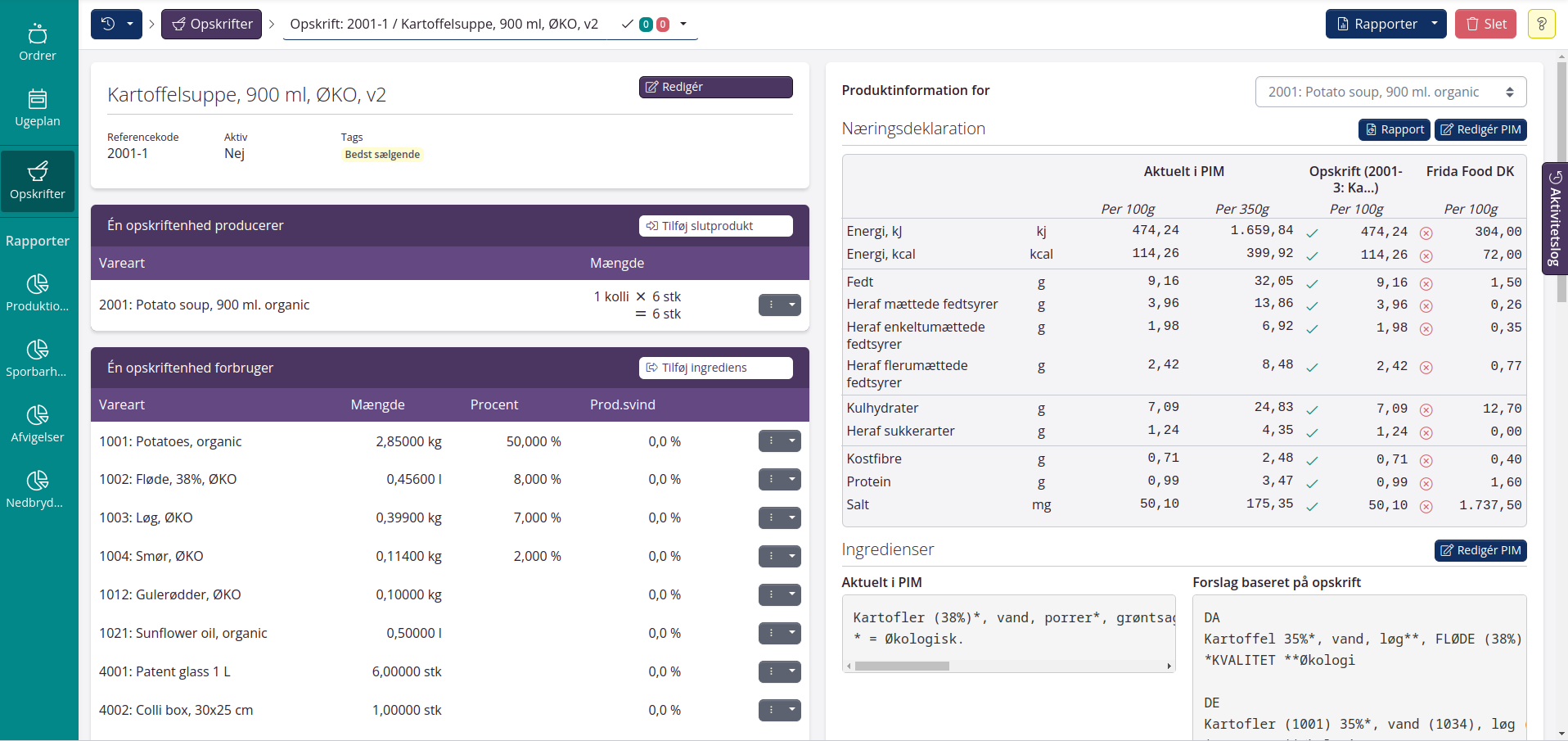The height and width of the screenshot is (741, 1568).
Task: Click the red X beside Salt row
Action: click(x=1426, y=506)
